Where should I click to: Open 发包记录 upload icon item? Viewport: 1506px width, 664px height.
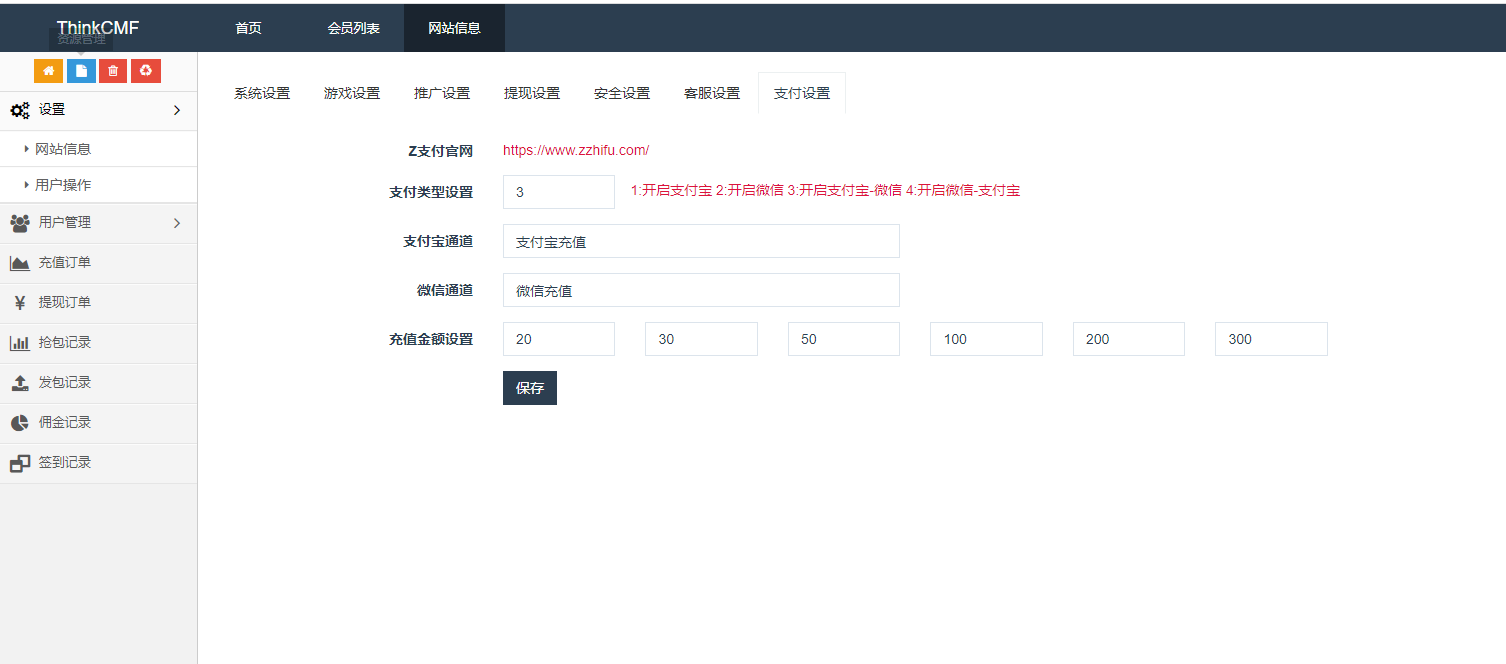coord(64,383)
